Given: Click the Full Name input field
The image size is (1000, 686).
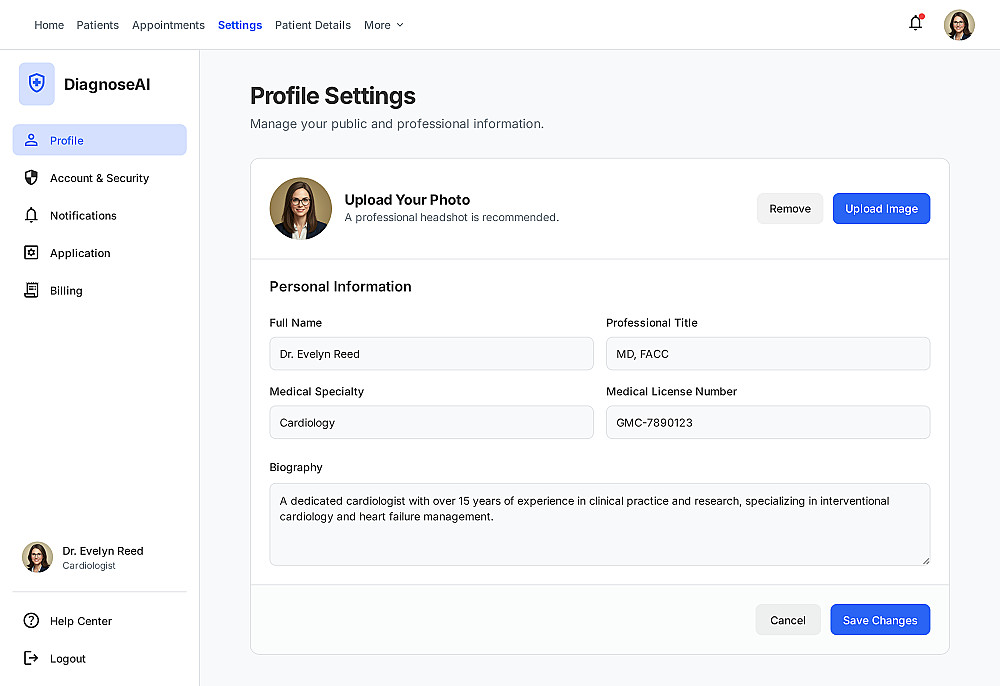Looking at the screenshot, I should coord(431,354).
